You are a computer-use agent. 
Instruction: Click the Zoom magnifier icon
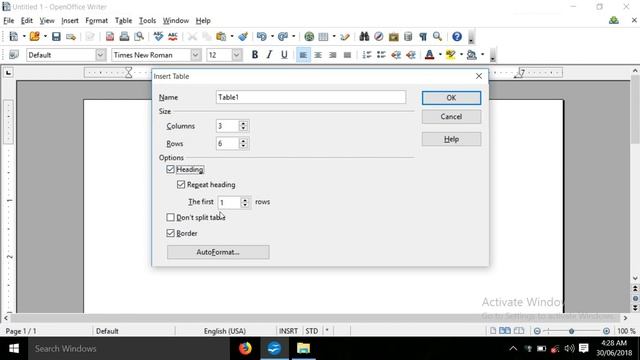click(x=438, y=37)
